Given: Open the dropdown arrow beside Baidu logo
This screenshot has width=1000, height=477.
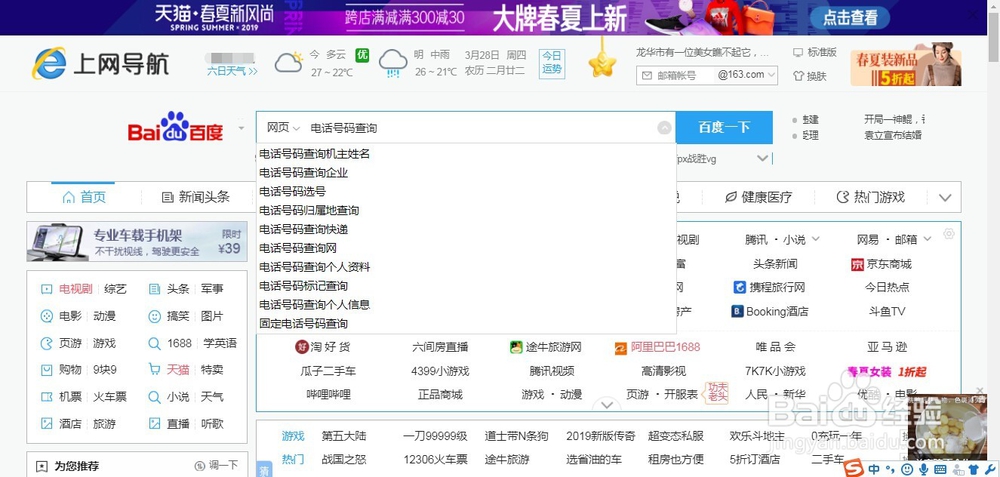Looking at the screenshot, I should coord(241,128).
